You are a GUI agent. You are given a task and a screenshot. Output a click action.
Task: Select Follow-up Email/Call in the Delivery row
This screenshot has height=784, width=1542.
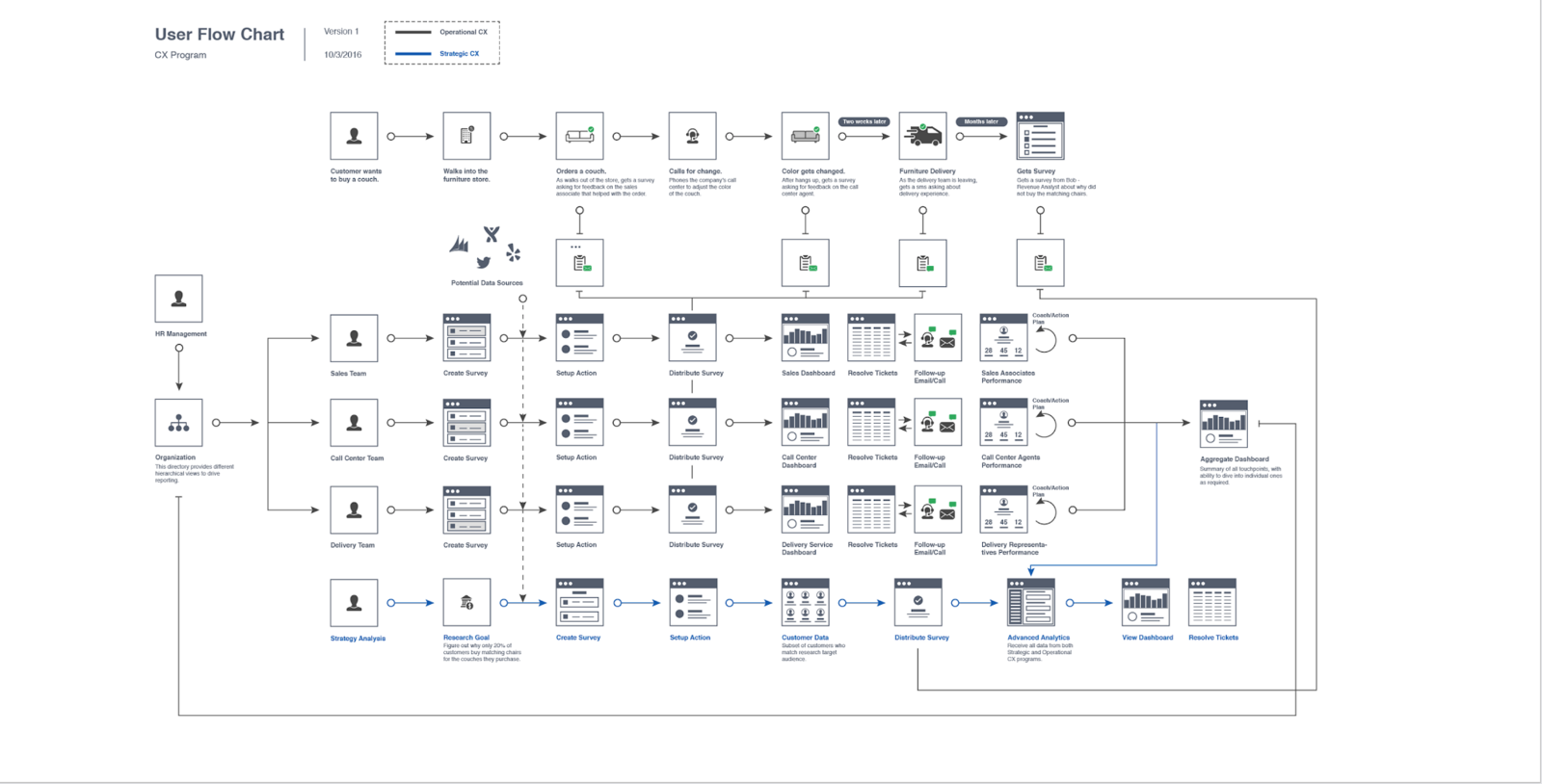click(938, 510)
